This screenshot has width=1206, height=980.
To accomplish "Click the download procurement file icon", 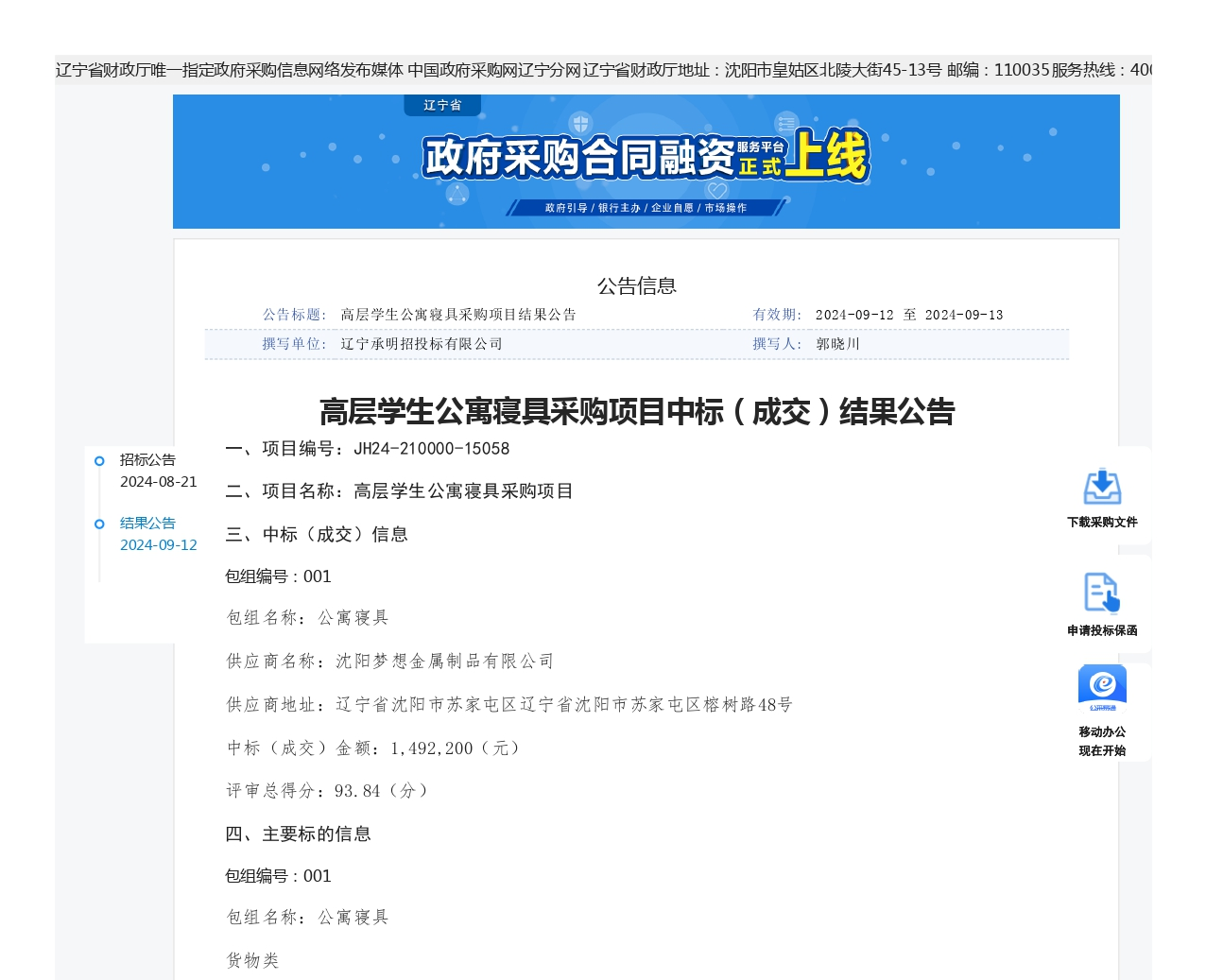I will tap(1102, 487).
